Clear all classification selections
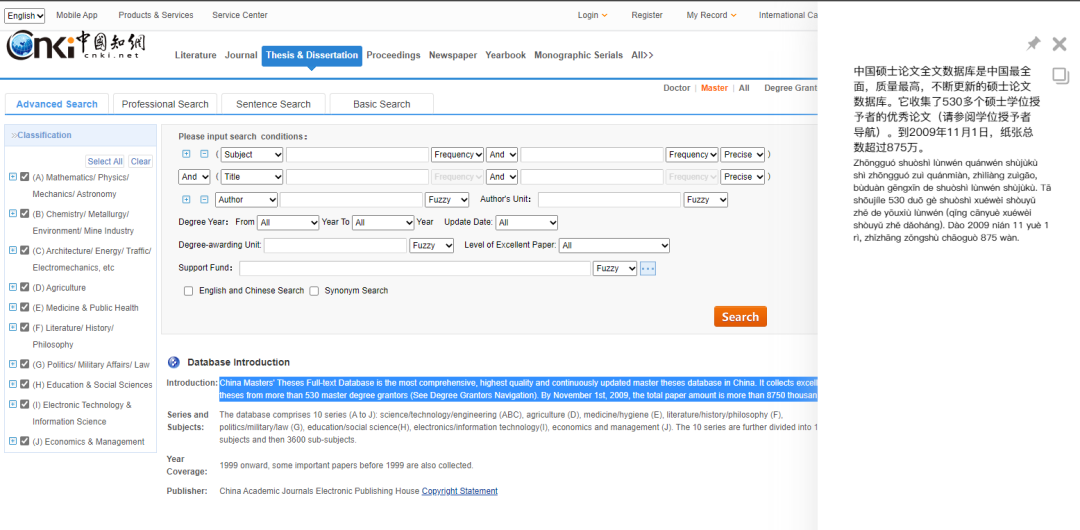The image size is (1080, 530). click(x=141, y=161)
